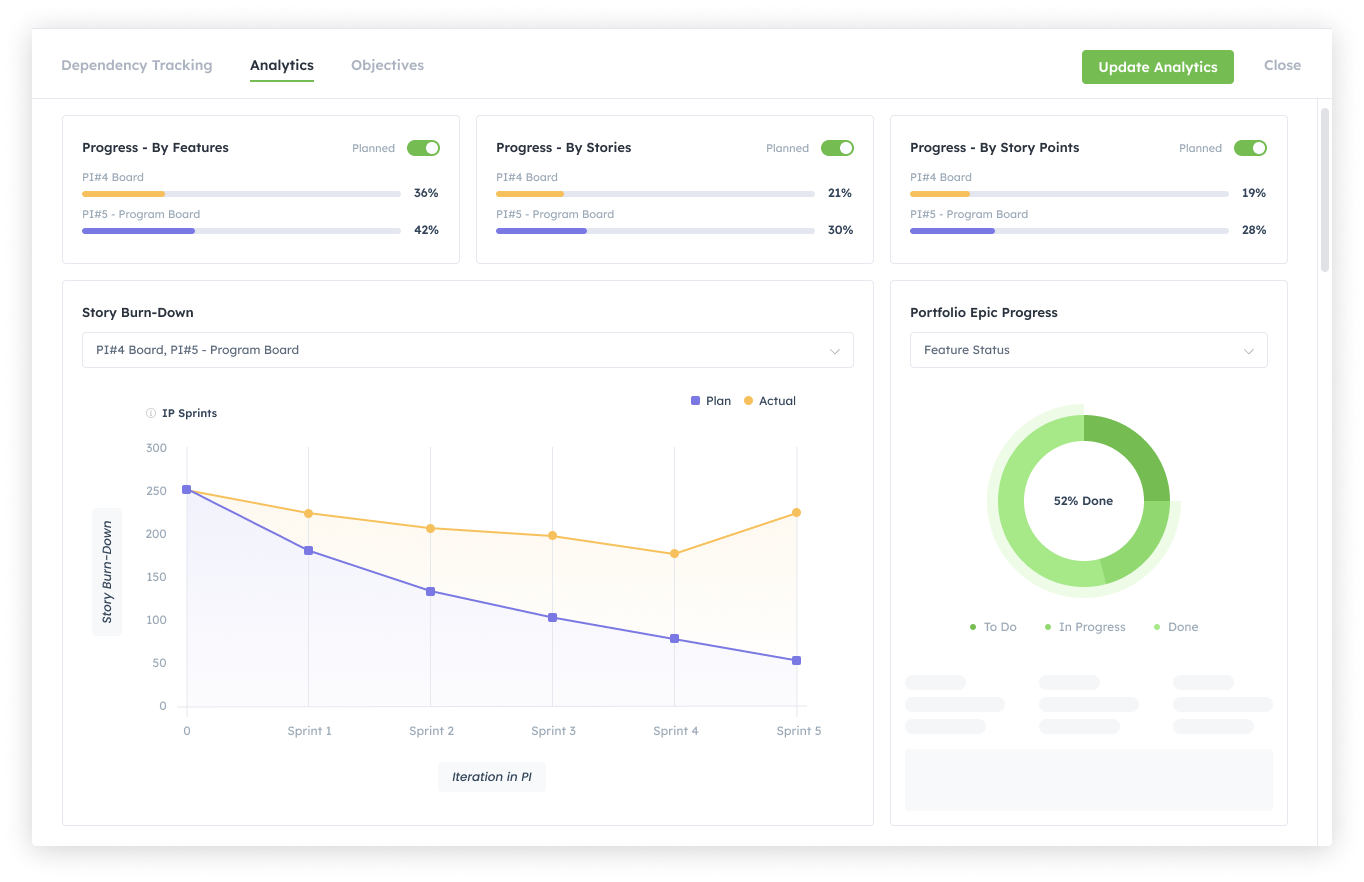Toggle Planned switch for Progress - By Features
The height and width of the screenshot is (882, 1364).
coord(423,148)
